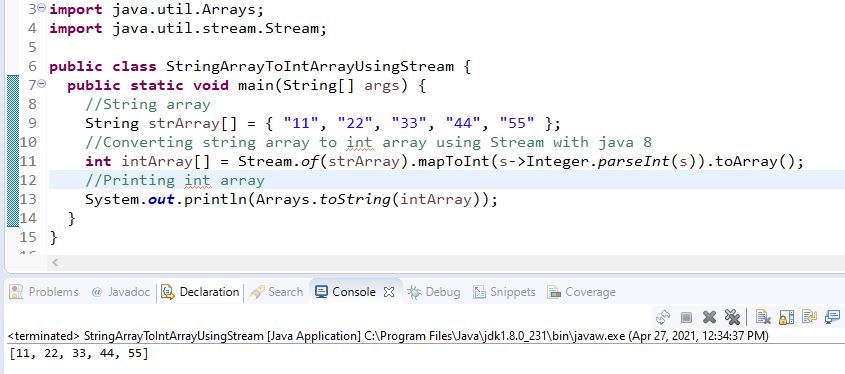Open the Search tab
The height and width of the screenshot is (374, 845).
[x=276, y=292]
